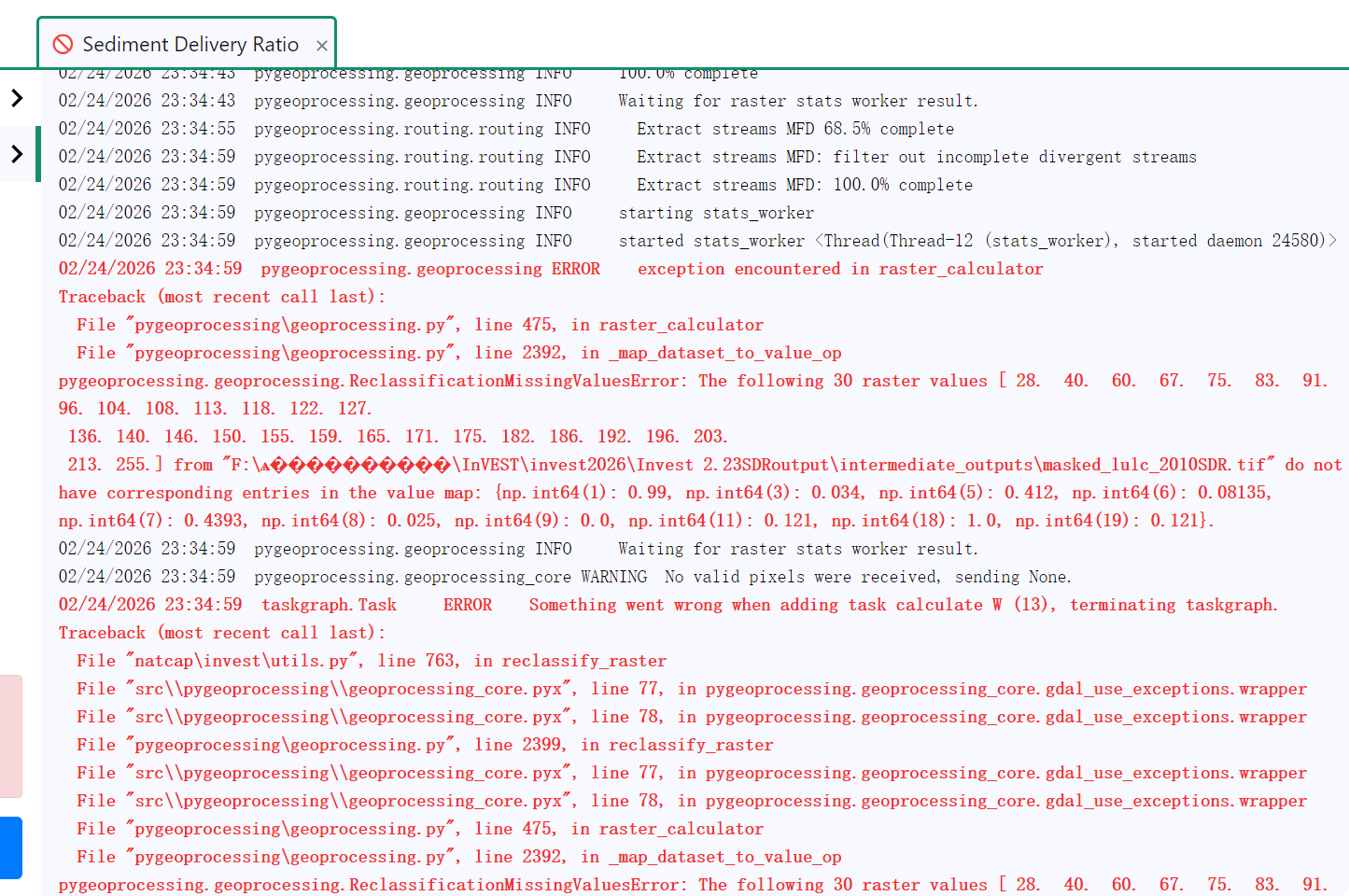Select the 'np.int64(7): 0.4393' value map line
The height and width of the screenshot is (896, 1349).
point(636,521)
